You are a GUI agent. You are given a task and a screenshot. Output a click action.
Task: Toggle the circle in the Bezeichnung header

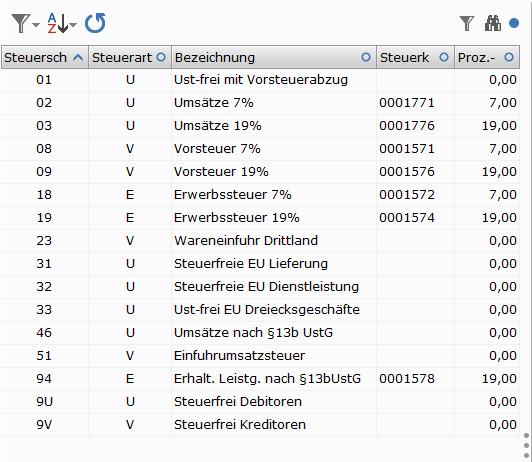366,57
